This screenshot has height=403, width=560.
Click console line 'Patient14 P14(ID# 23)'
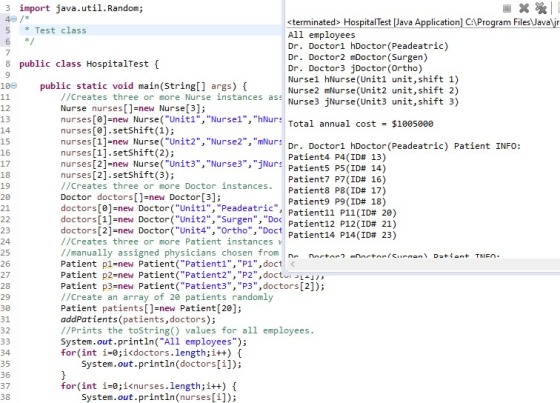(x=342, y=235)
